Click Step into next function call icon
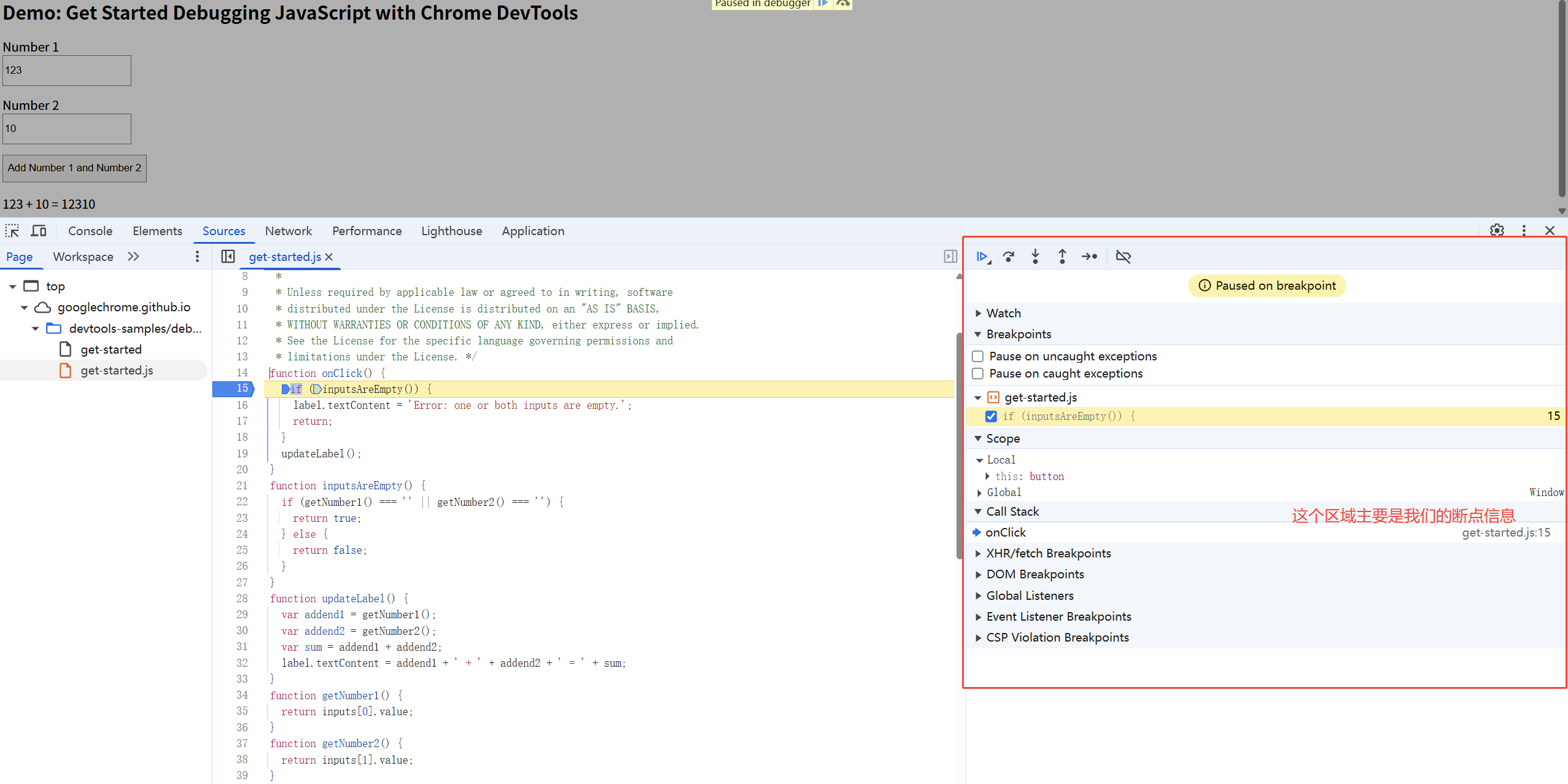The width and height of the screenshot is (1568, 784). [x=1036, y=257]
